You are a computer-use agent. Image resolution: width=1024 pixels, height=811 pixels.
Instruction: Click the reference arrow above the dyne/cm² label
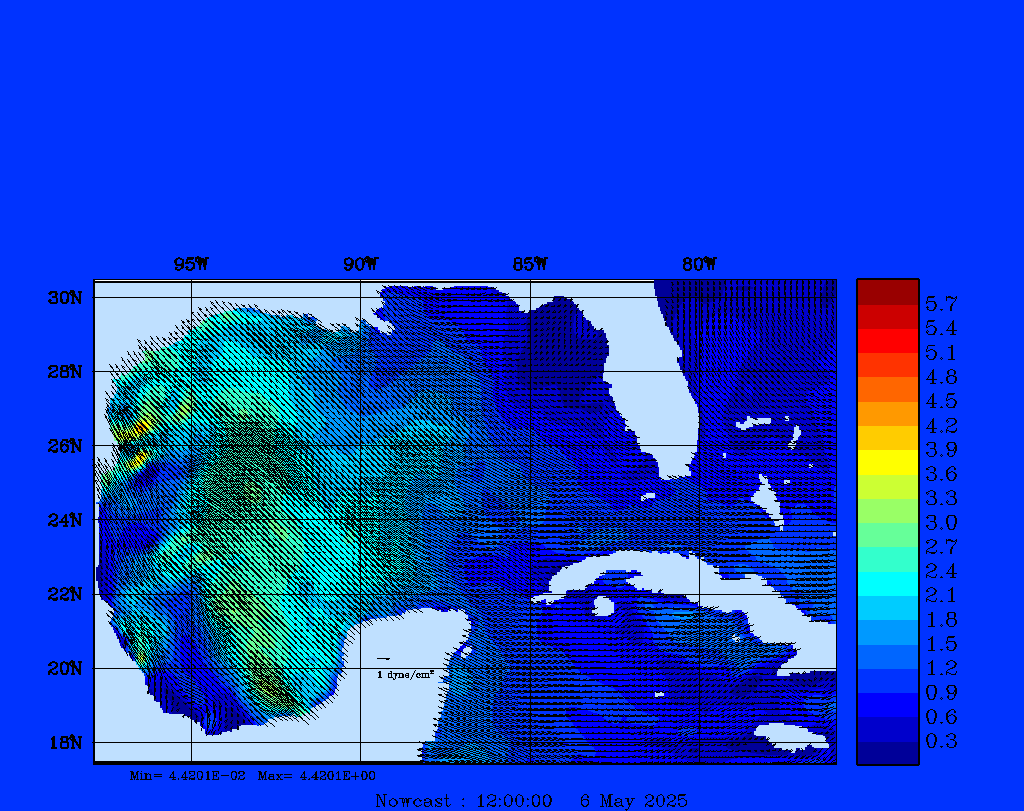click(384, 659)
